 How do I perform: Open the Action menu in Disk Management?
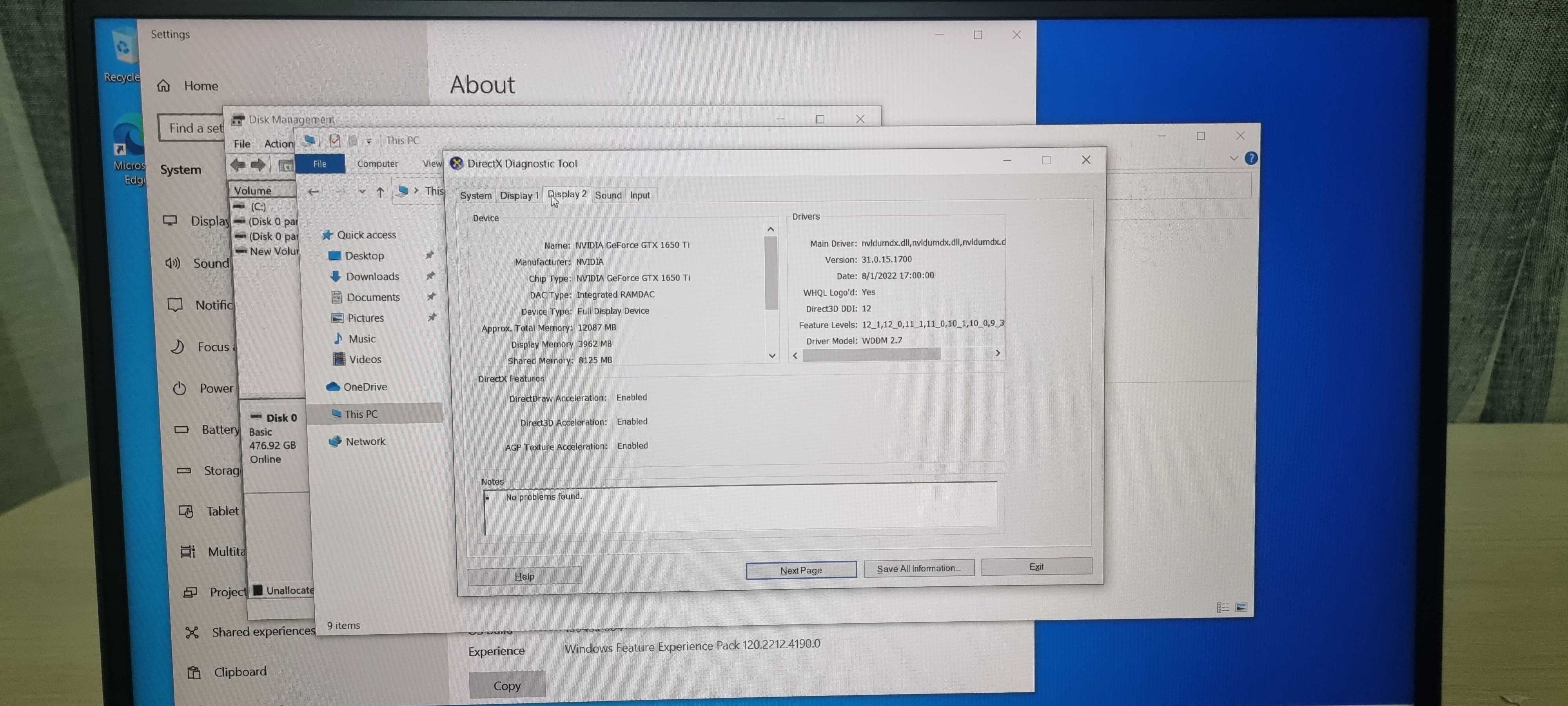click(278, 144)
